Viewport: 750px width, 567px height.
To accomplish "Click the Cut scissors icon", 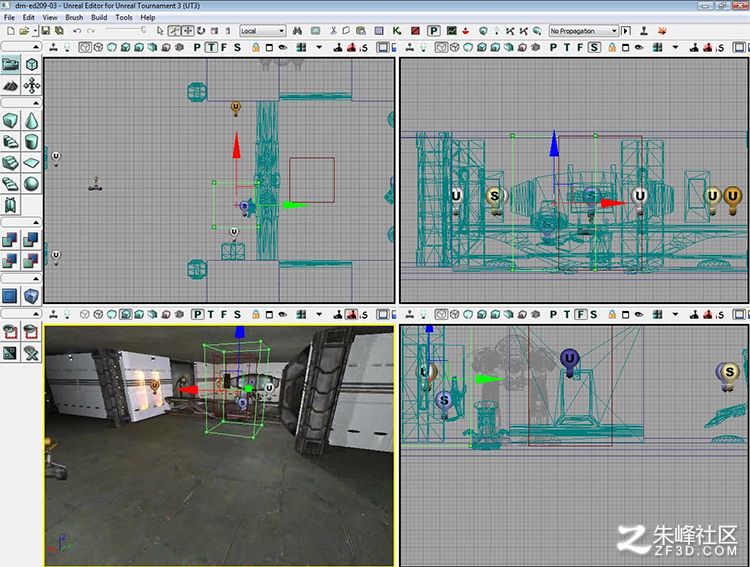I will (333, 31).
